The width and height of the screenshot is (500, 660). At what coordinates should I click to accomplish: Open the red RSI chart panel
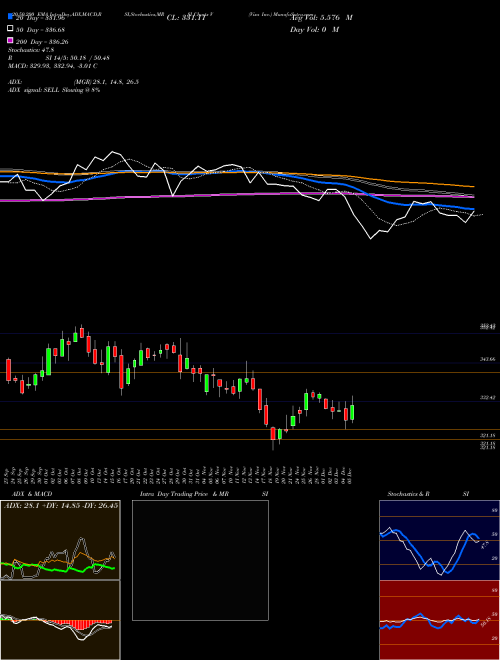[x=439, y=620]
